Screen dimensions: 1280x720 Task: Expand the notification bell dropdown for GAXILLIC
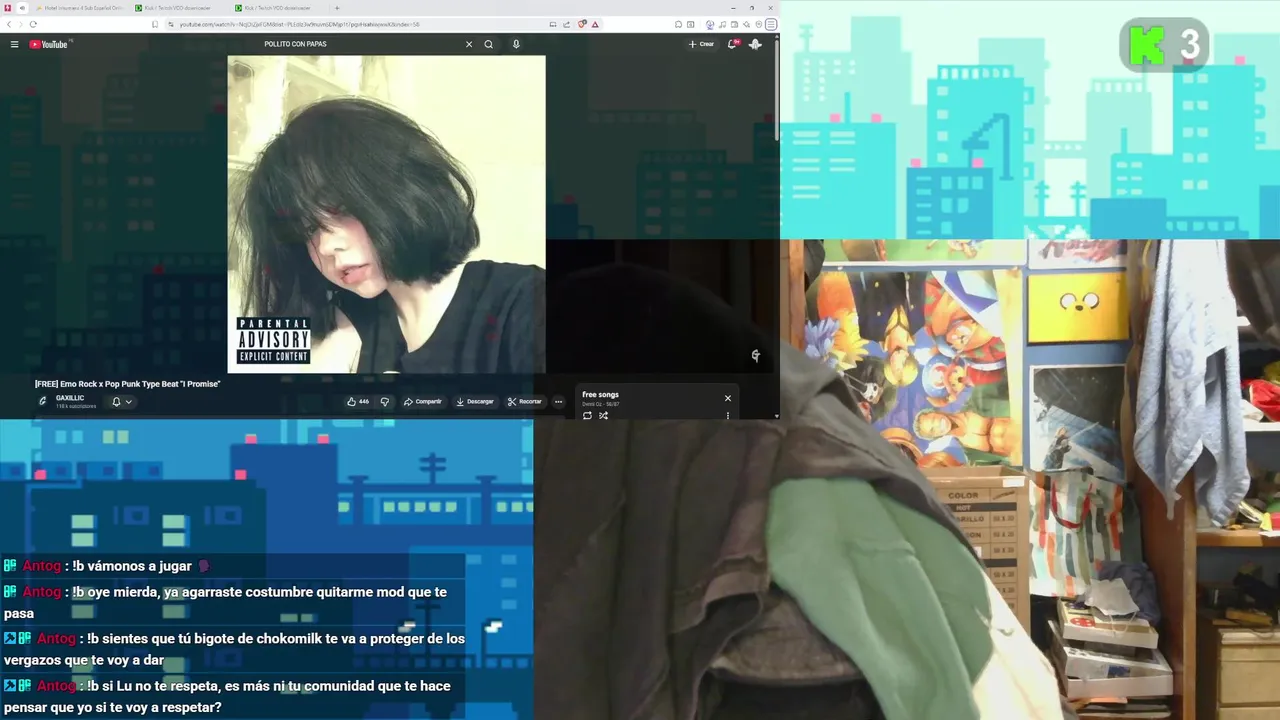tap(122, 401)
